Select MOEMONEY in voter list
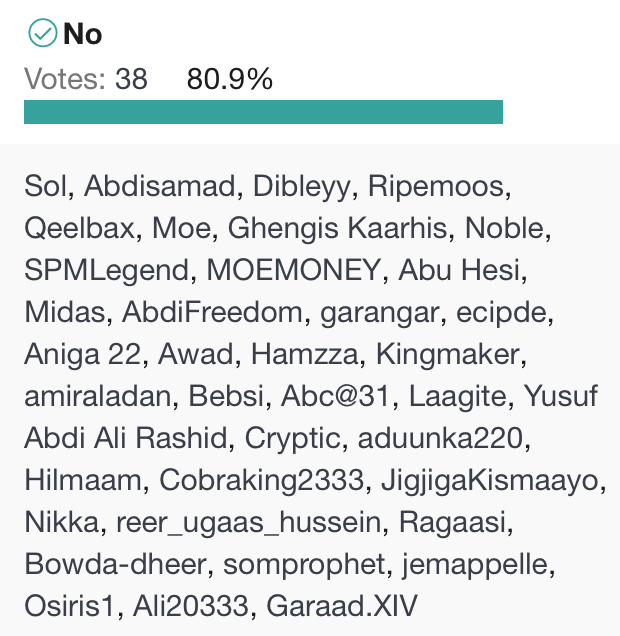 point(294,270)
